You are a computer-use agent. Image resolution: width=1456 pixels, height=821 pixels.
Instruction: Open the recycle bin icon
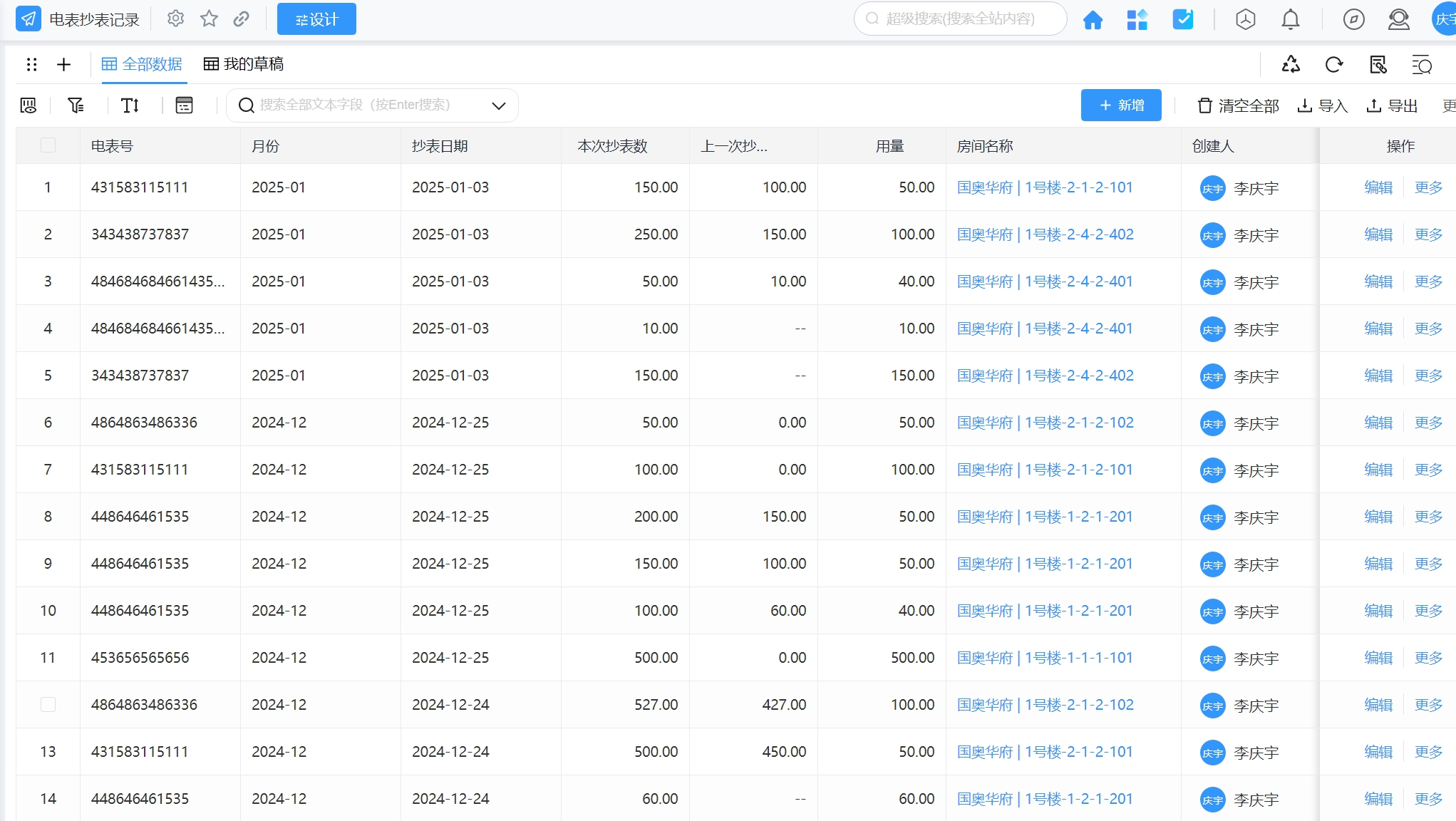point(1291,65)
